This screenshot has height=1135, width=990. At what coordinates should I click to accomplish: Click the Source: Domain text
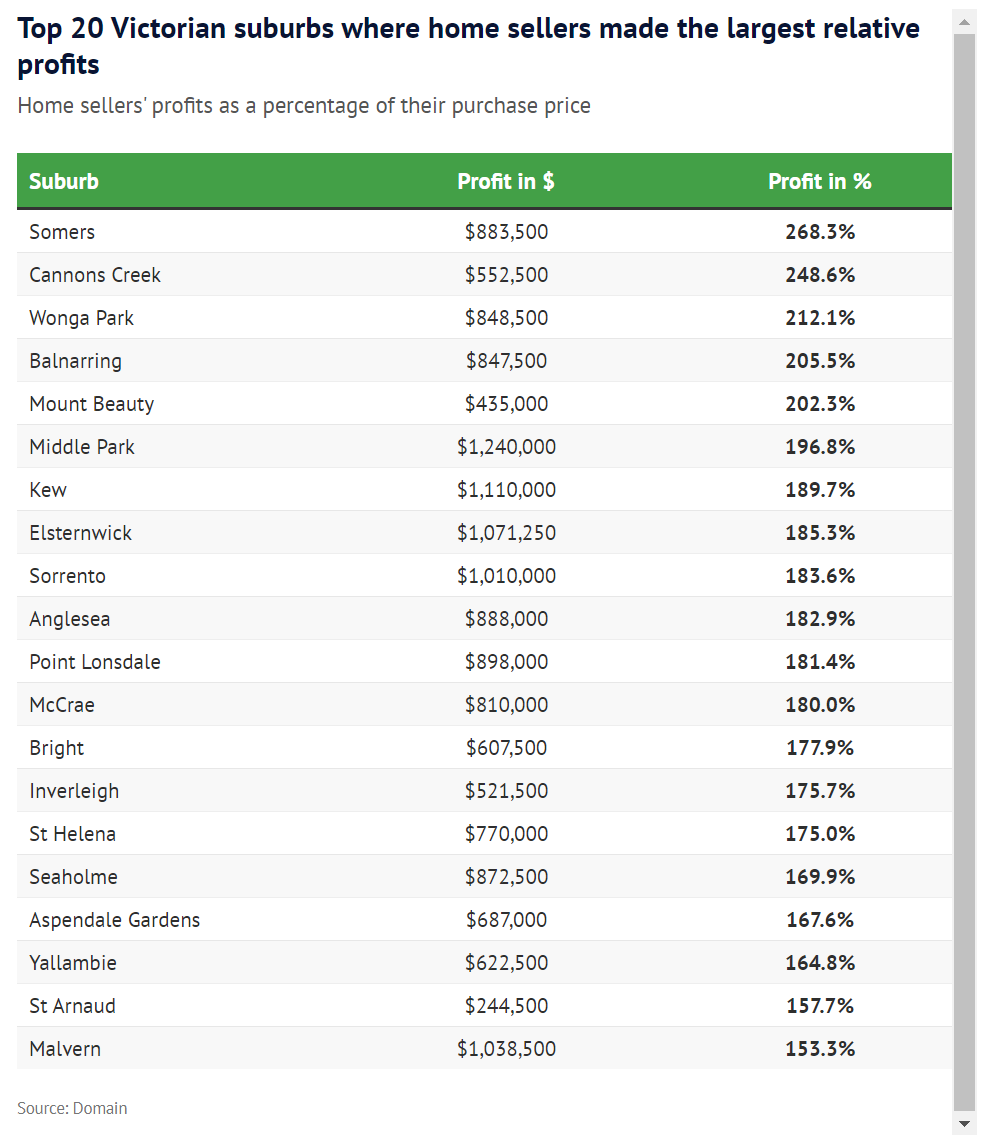click(72, 1108)
